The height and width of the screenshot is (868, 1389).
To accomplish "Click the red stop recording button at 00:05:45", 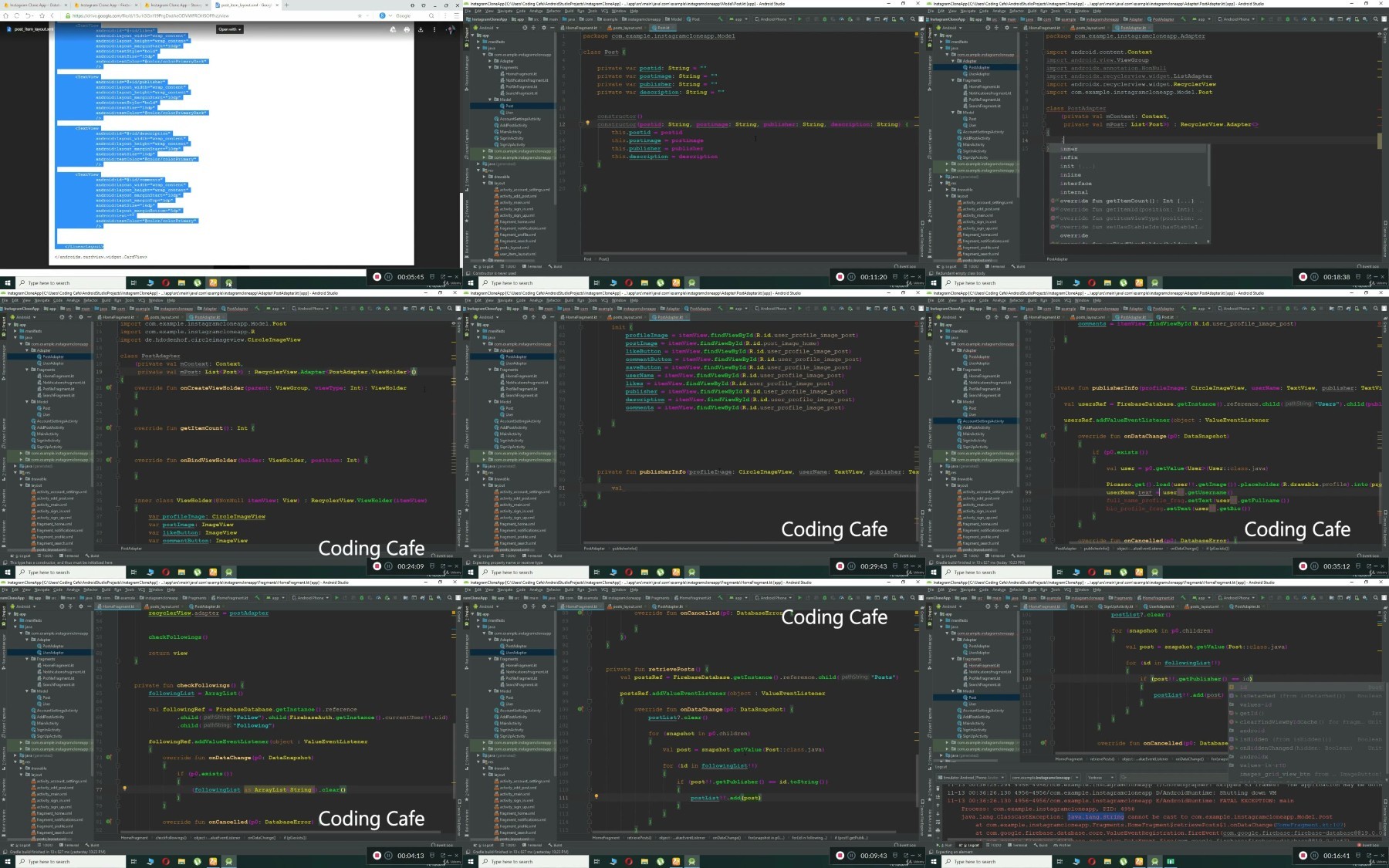I will pyautogui.click(x=377, y=276).
